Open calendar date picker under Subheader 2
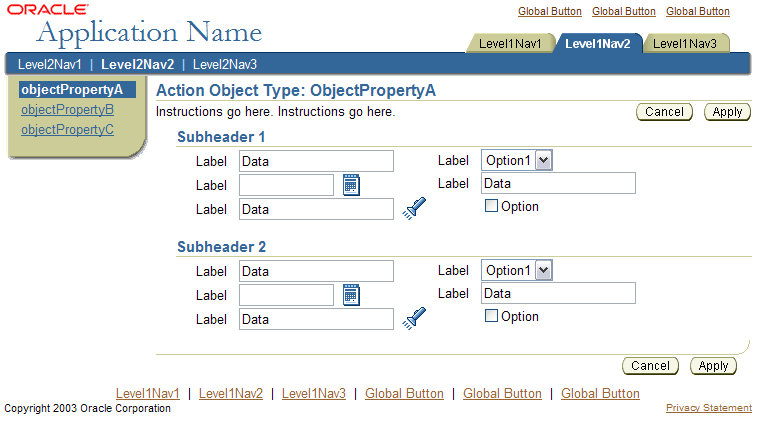The width and height of the screenshot is (761, 421). click(351, 295)
